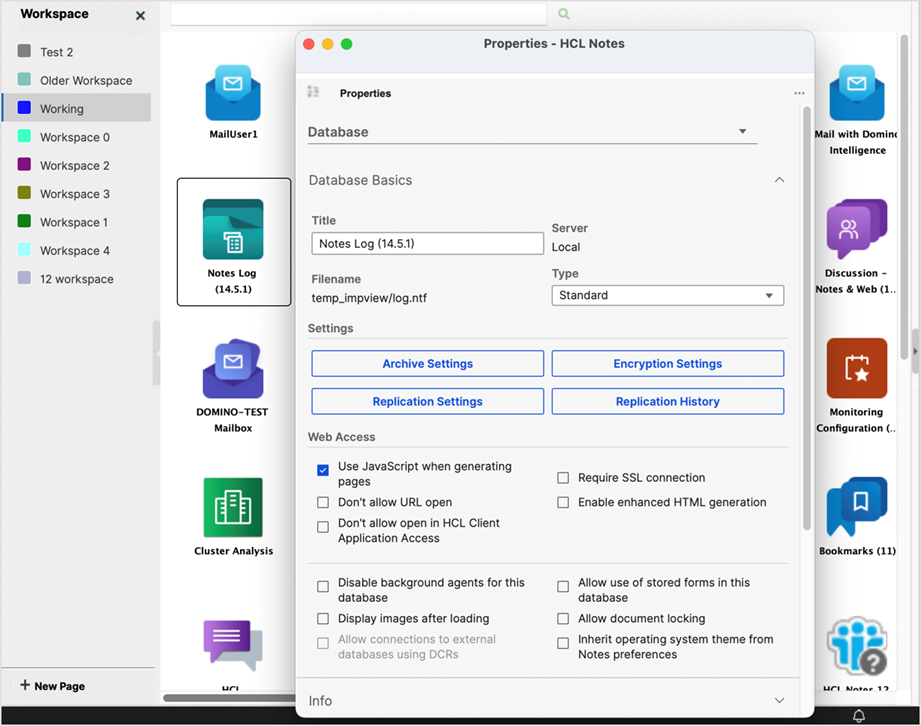Screen dimensions: 921x726
Task: Expand the Info section
Action: 779,701
